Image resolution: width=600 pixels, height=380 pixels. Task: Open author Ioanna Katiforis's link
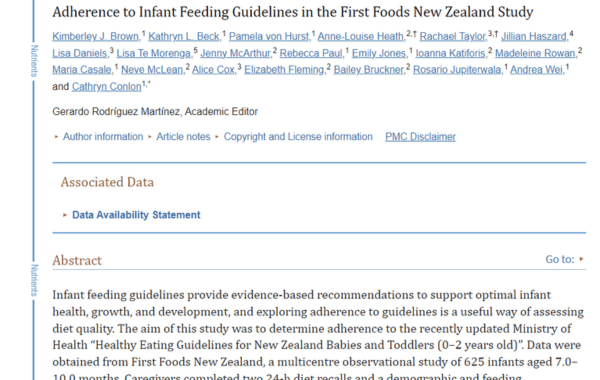(451, 53)
